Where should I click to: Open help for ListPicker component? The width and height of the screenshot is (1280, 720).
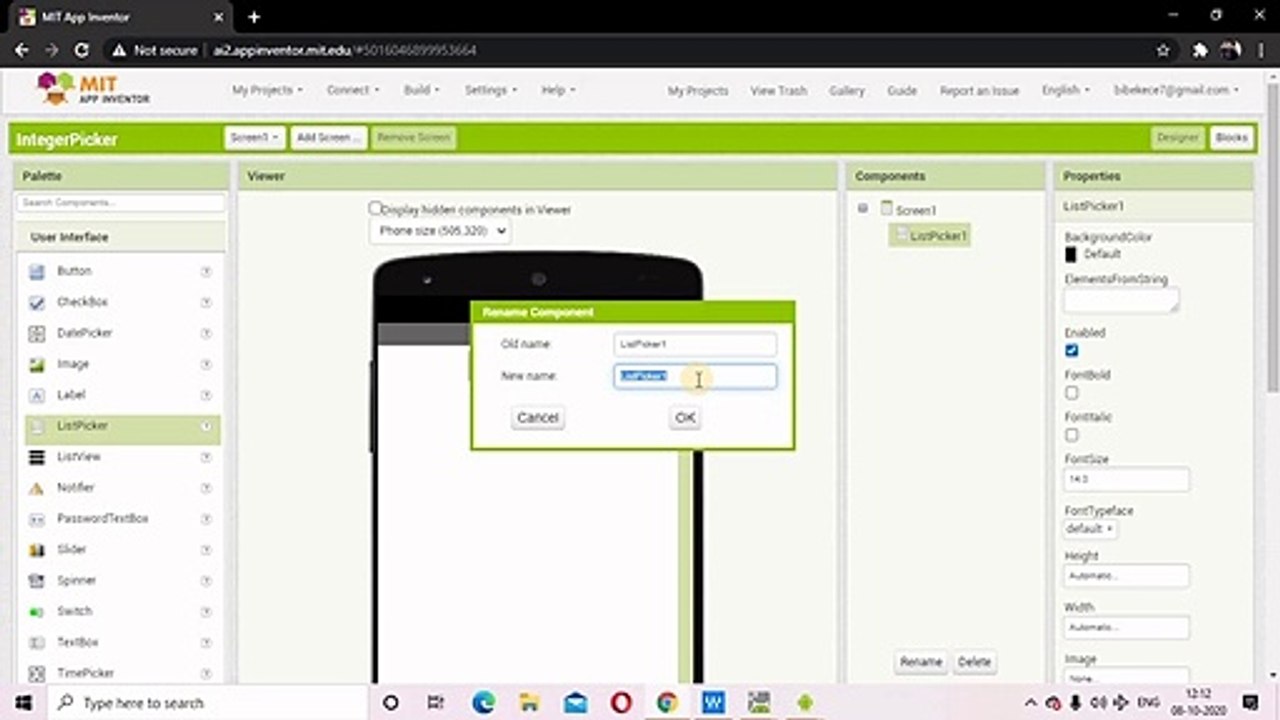coord(206,426)
